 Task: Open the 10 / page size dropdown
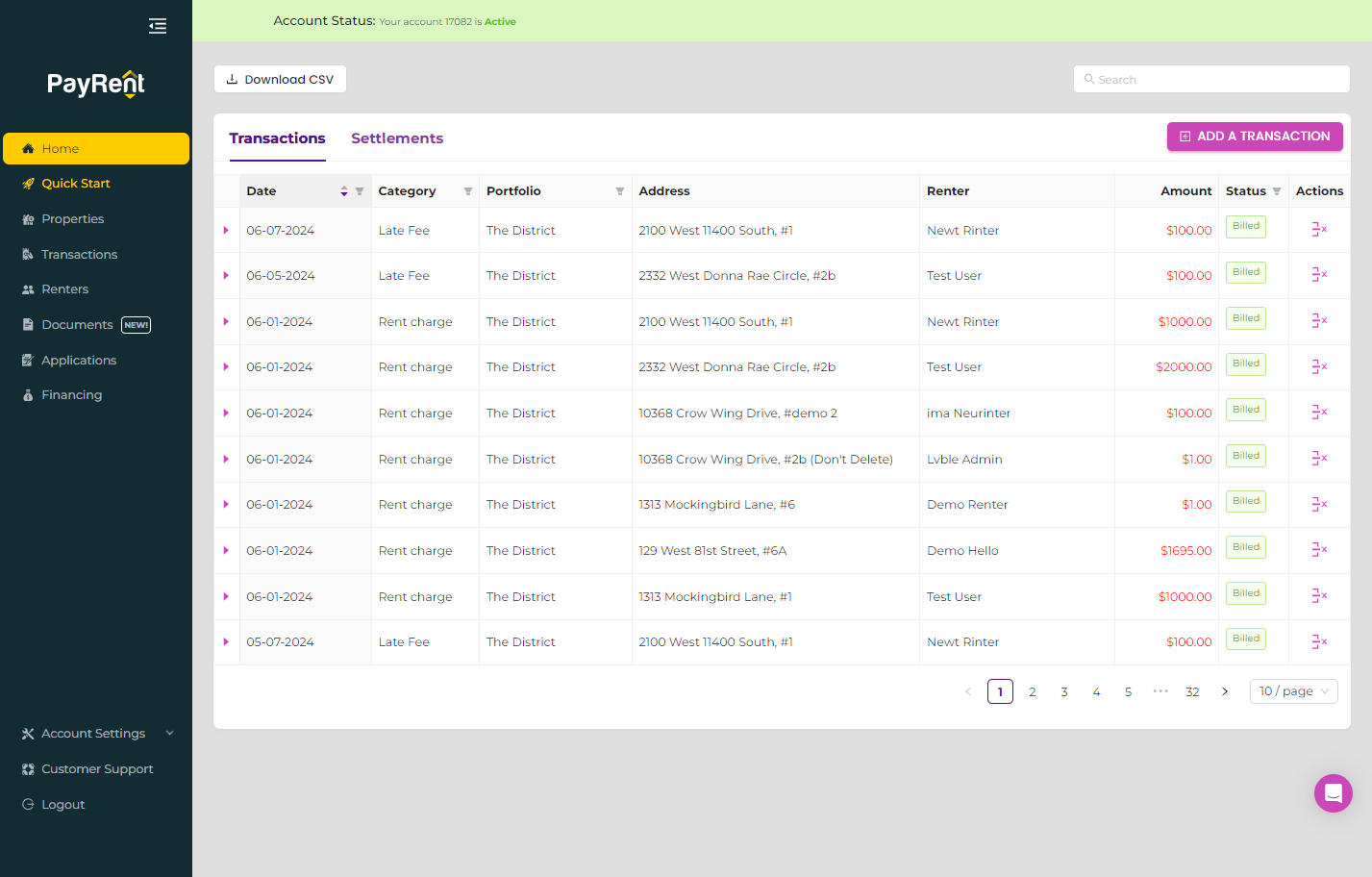coord(1293,691)
